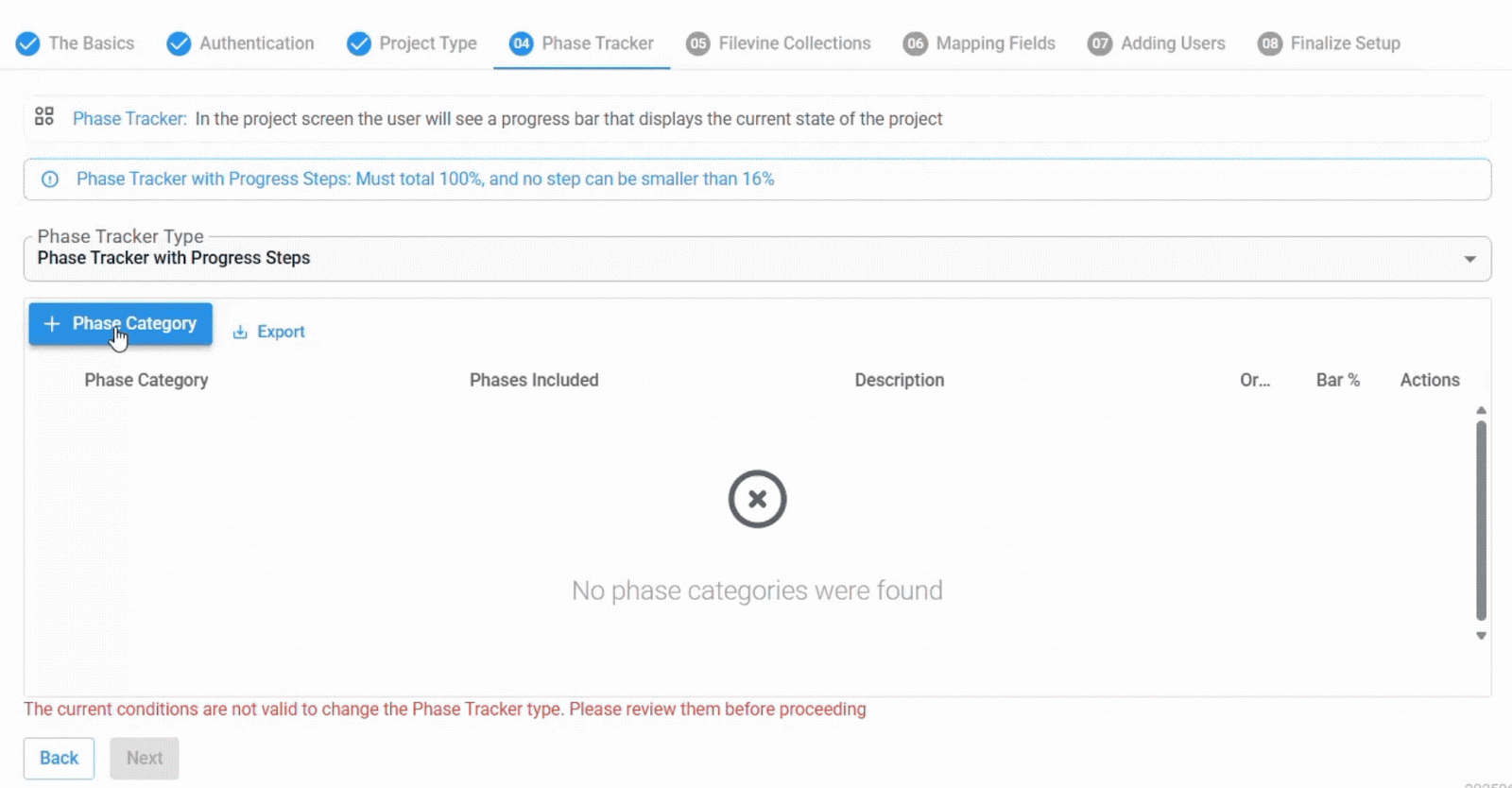Open the Phase Tracker Type dropdown
This screenshot has width=1512, height=788.
757,259
